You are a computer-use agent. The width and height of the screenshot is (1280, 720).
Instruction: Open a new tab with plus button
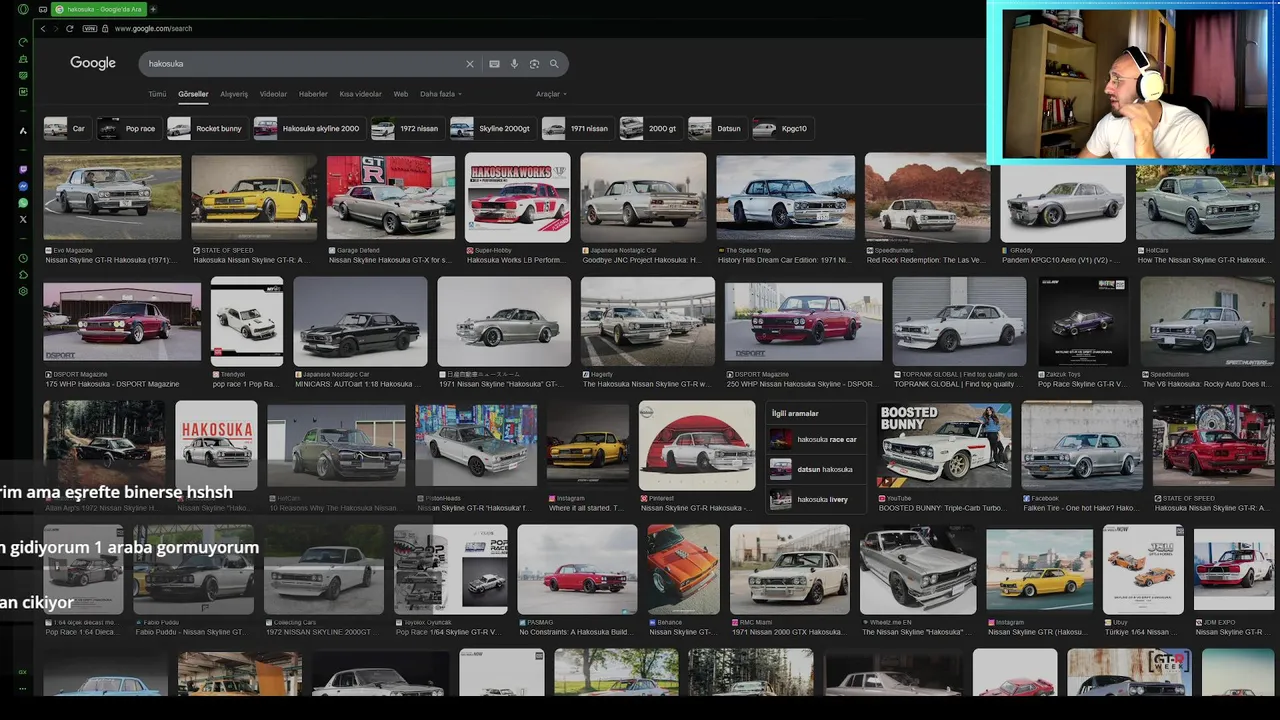pyautogui.click(x=153, y=9)
